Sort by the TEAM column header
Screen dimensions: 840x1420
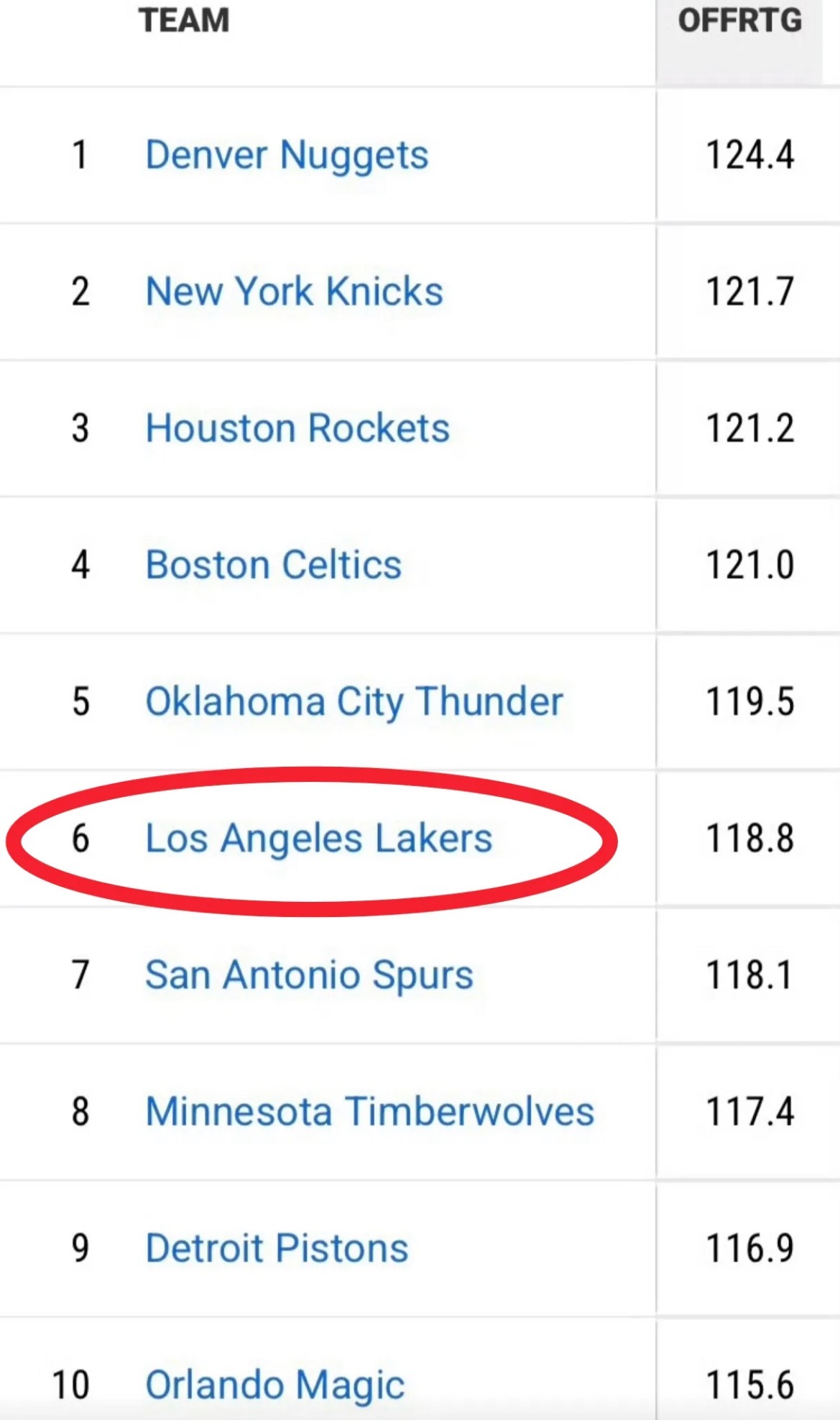184,20
